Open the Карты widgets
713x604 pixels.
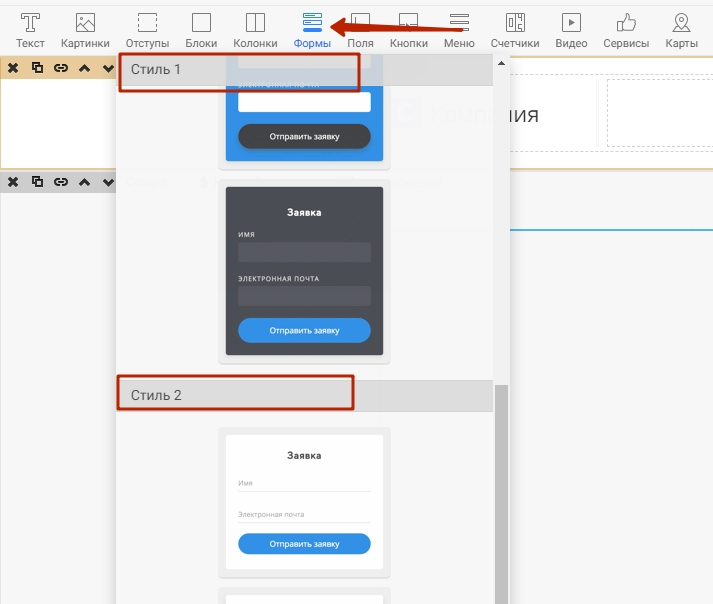pos(681,30)
